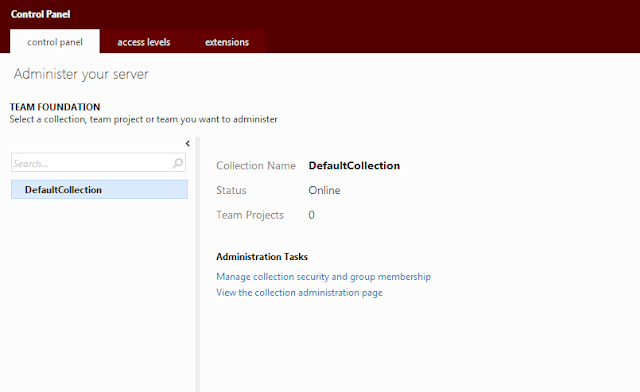Click the Status field label

point(231,190)
